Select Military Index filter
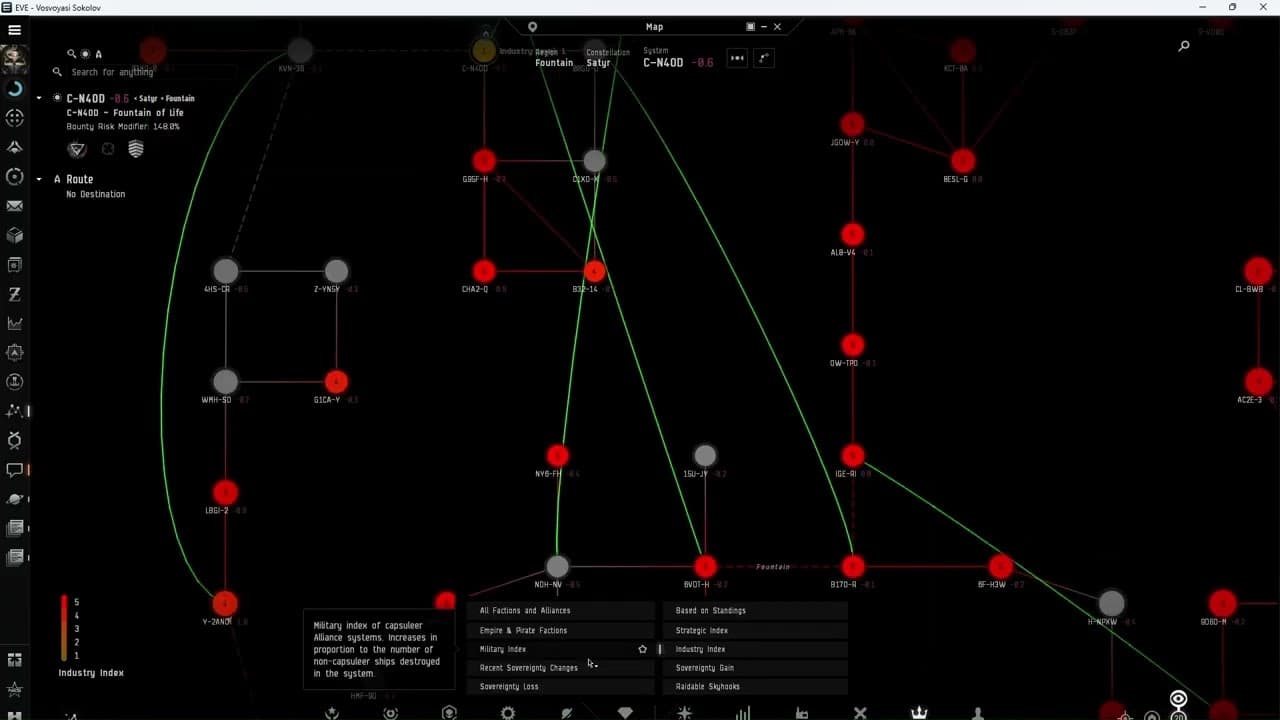The width and height of the screenshot is (1280, 720). tap(561, 649)
